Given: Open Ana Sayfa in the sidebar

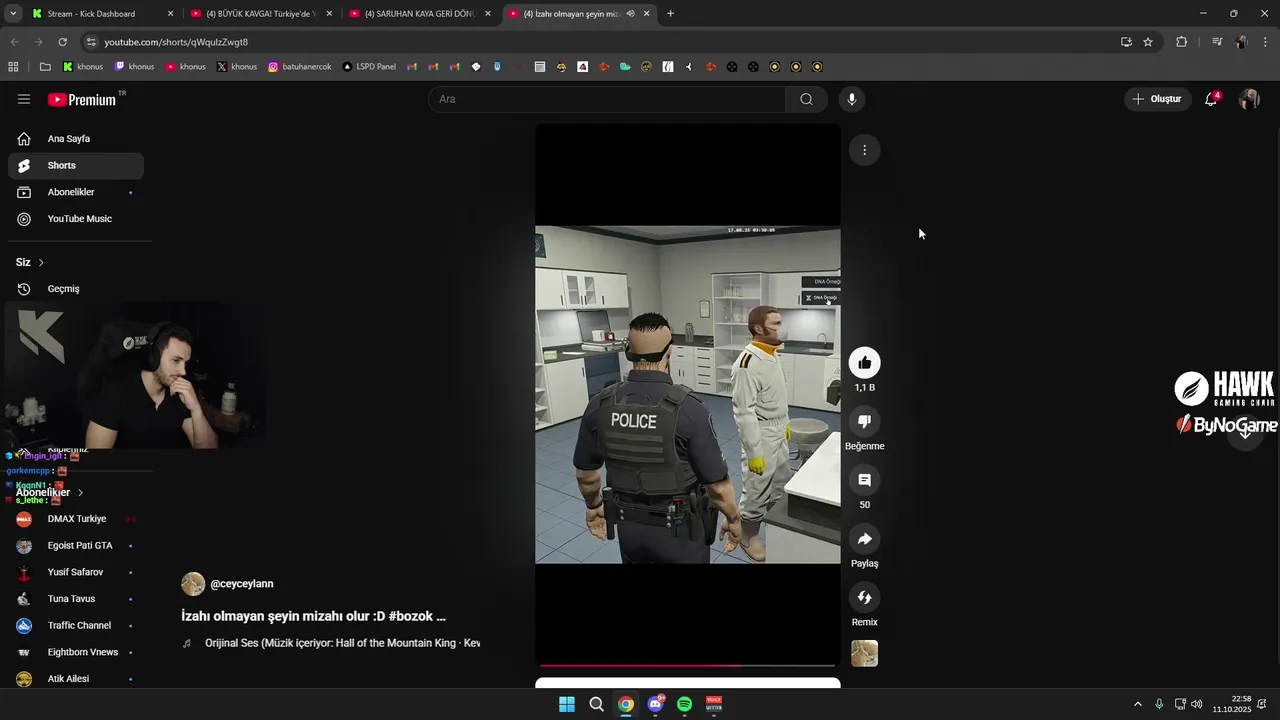Looking at the screenshot, I should (76, 139).
